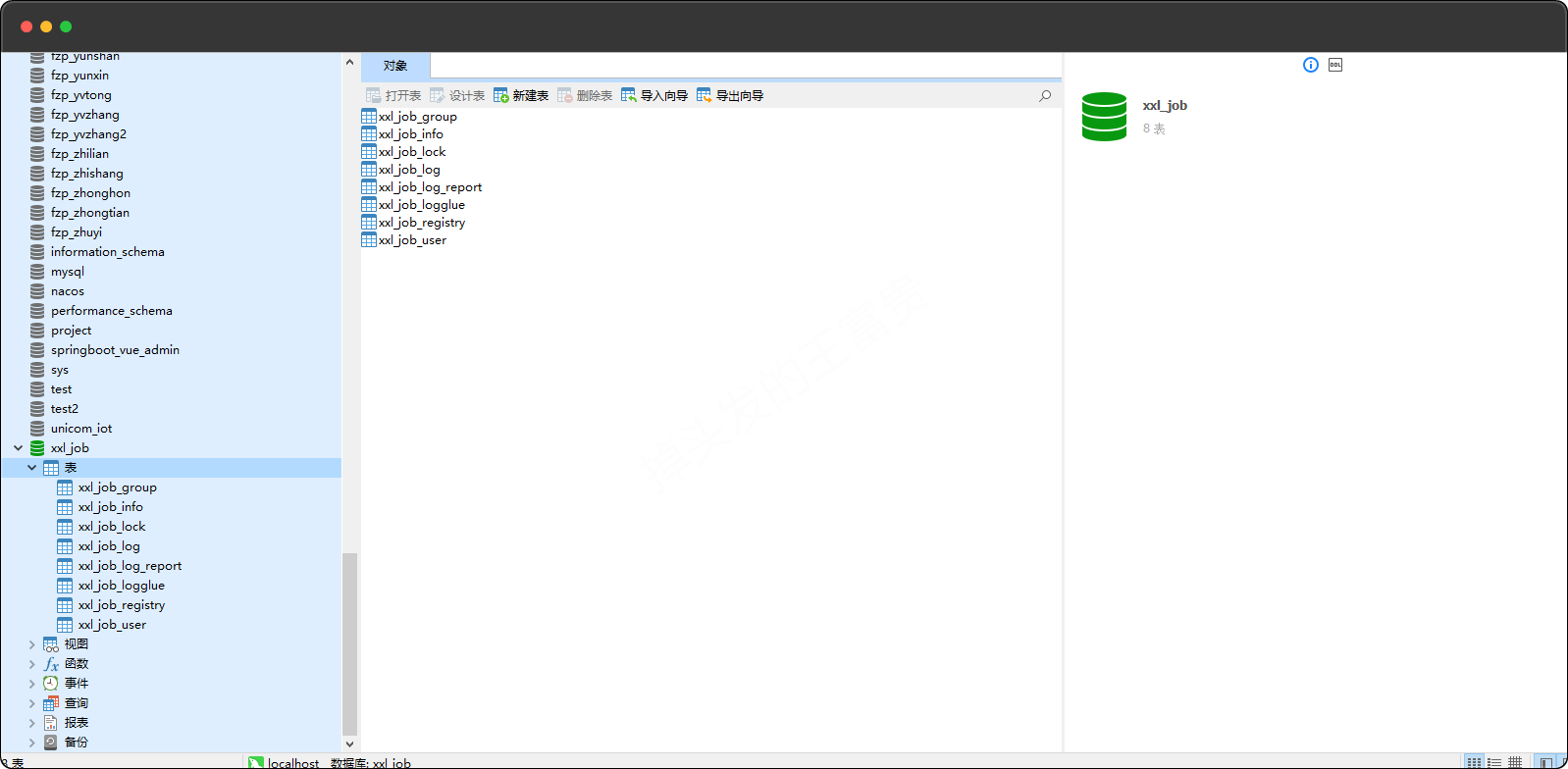The height and width of the screenshot is (769, 1568).
Task: Select xxl_job_logglue in the sidebar tree
Action: (x=122, y=586)
